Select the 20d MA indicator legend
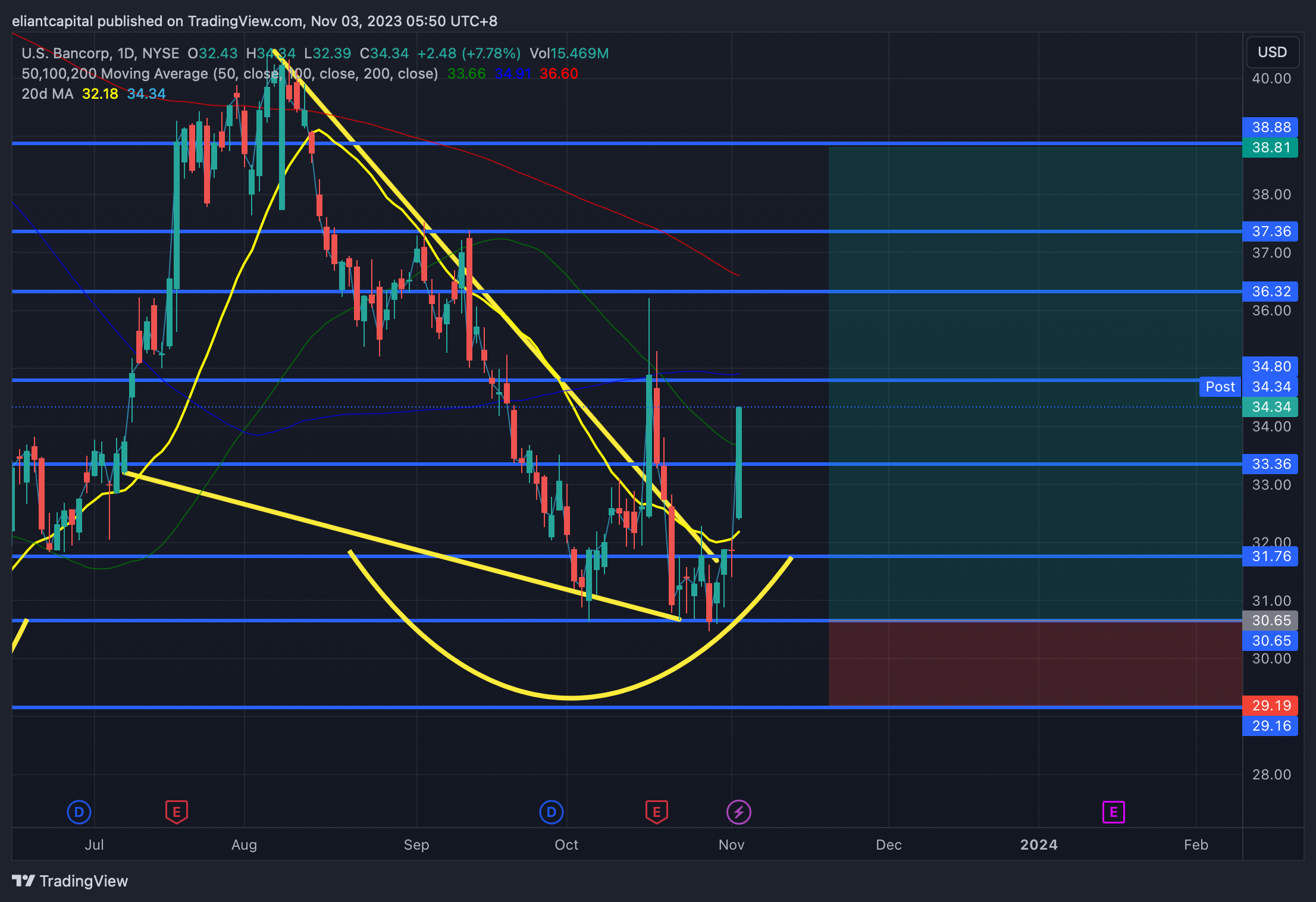 pos(48,94)
